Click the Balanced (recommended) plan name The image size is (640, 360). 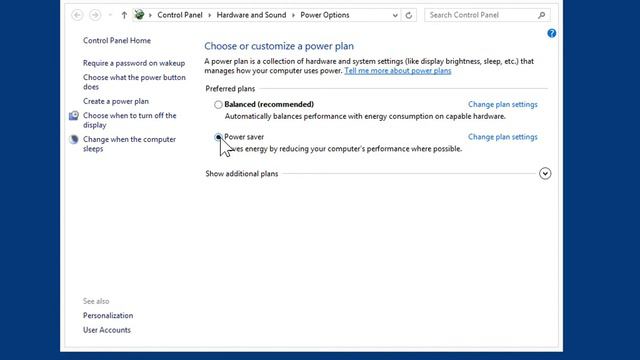[x=269, y=104]
